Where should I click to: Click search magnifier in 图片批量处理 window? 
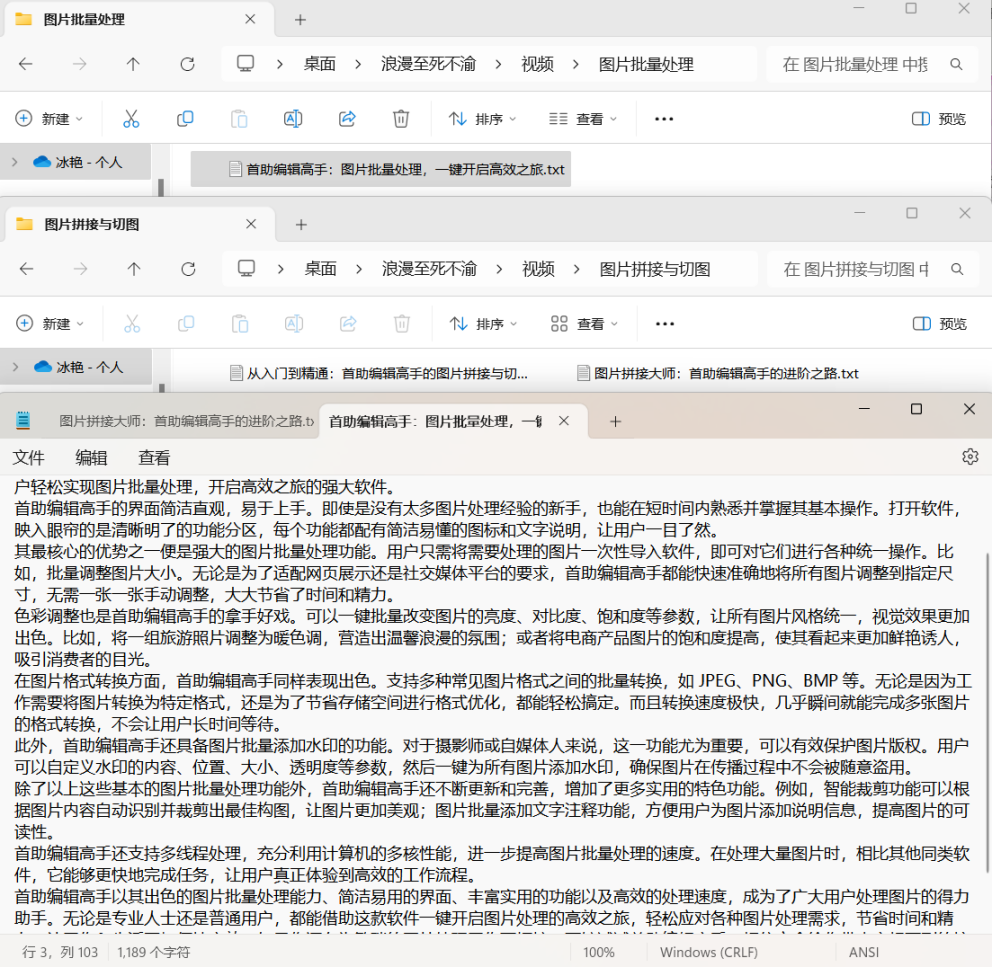coord(957,64)
